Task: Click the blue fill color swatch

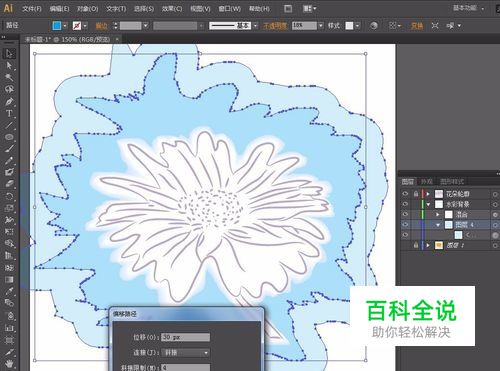Action: pyautogui.click(x=57, y=26)
